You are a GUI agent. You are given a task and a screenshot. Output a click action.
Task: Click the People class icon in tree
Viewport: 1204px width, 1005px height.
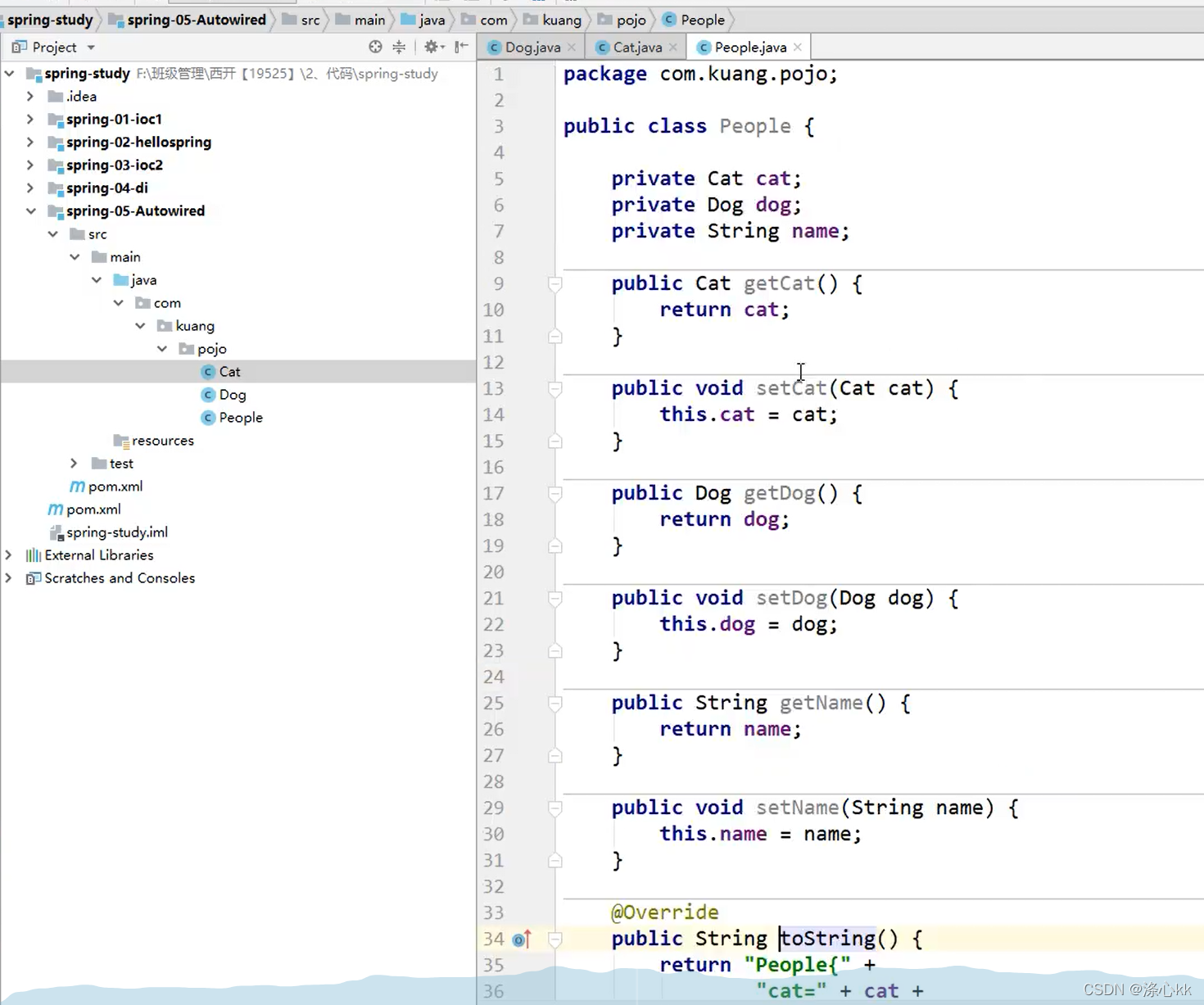208,418
